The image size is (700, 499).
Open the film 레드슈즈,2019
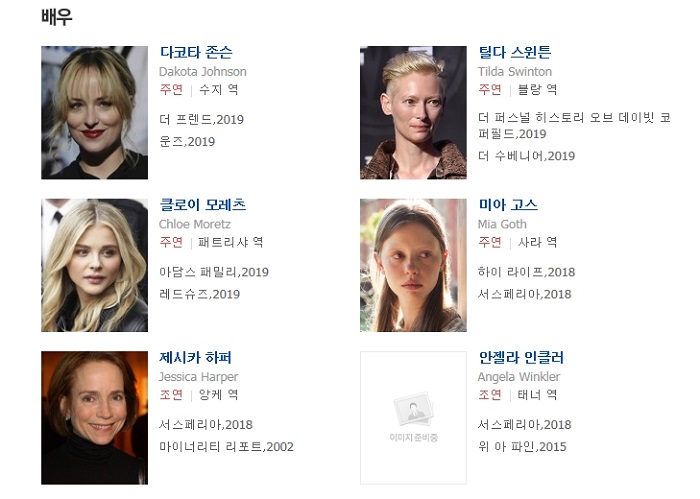pyautogui.click(x=200, y=294)
